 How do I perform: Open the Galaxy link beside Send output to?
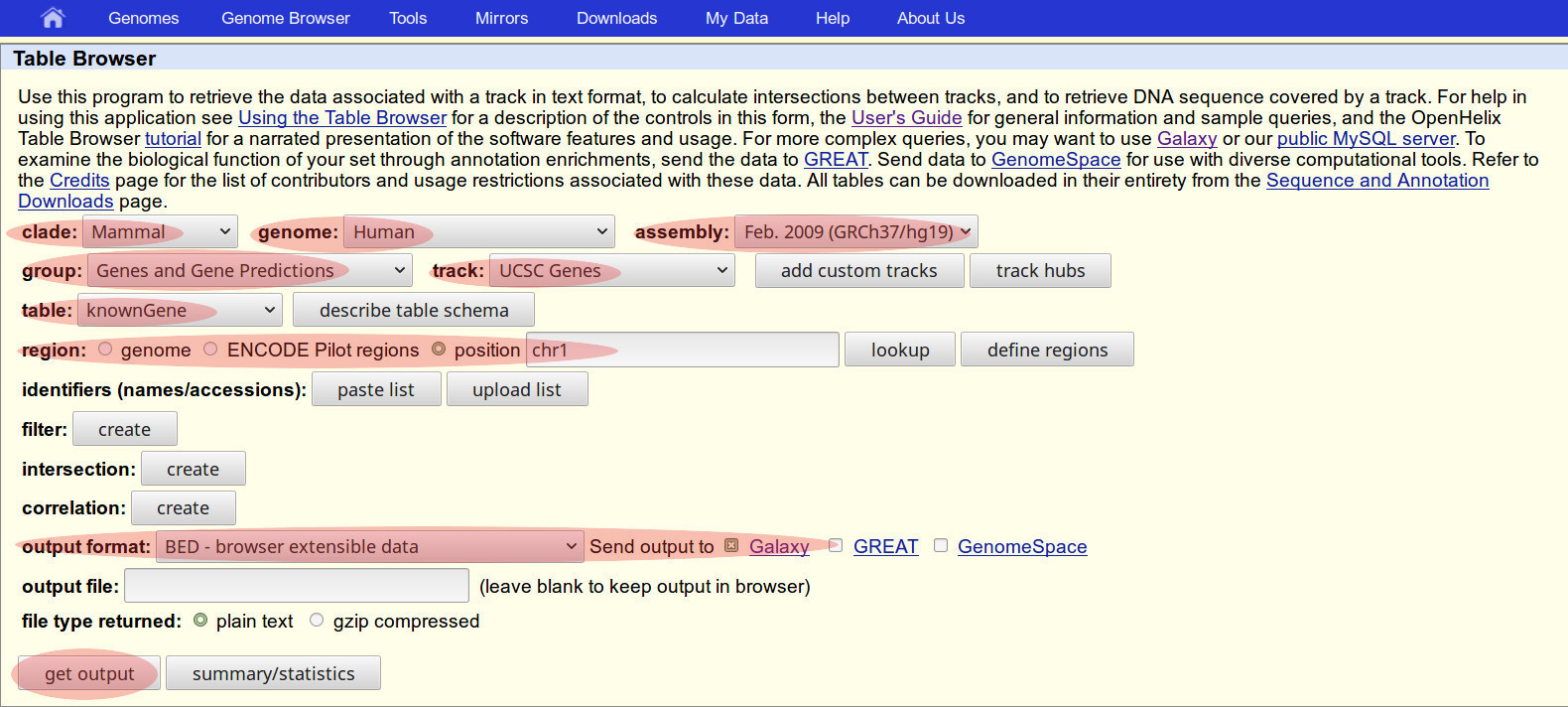(x=779, y=546)
